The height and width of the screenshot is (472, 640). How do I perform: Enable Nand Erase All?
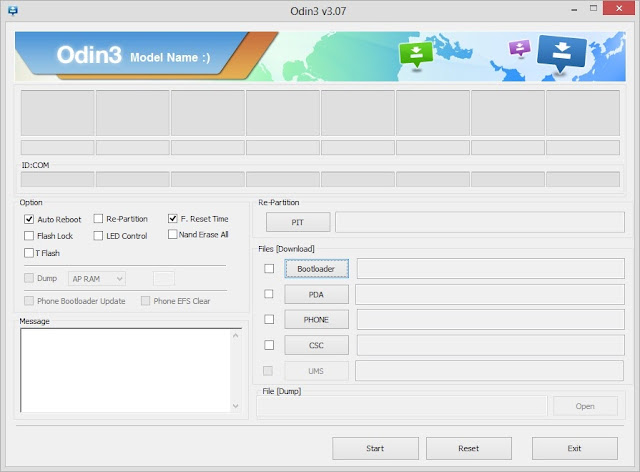(x=173, y=234)
